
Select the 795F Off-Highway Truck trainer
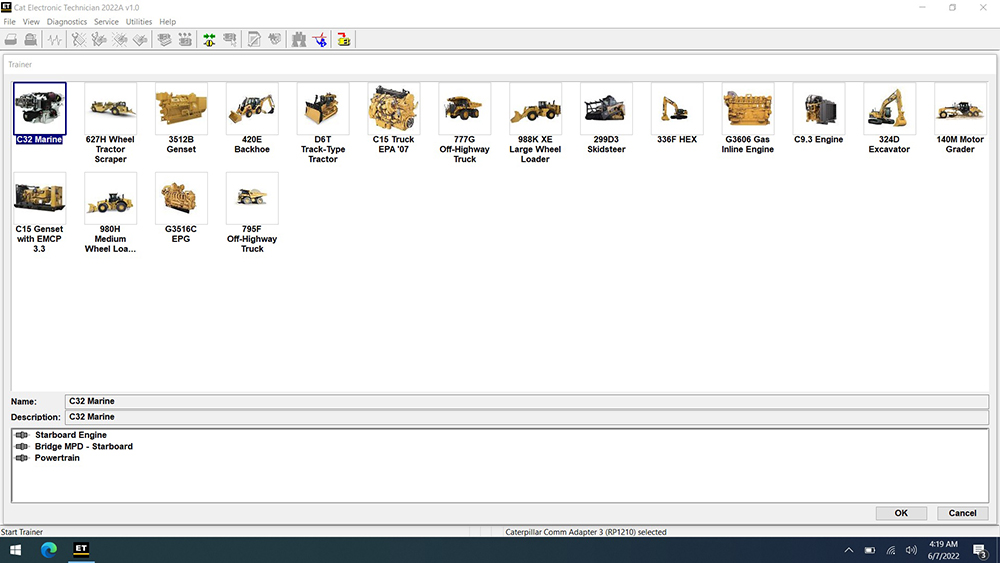point(252,213)
